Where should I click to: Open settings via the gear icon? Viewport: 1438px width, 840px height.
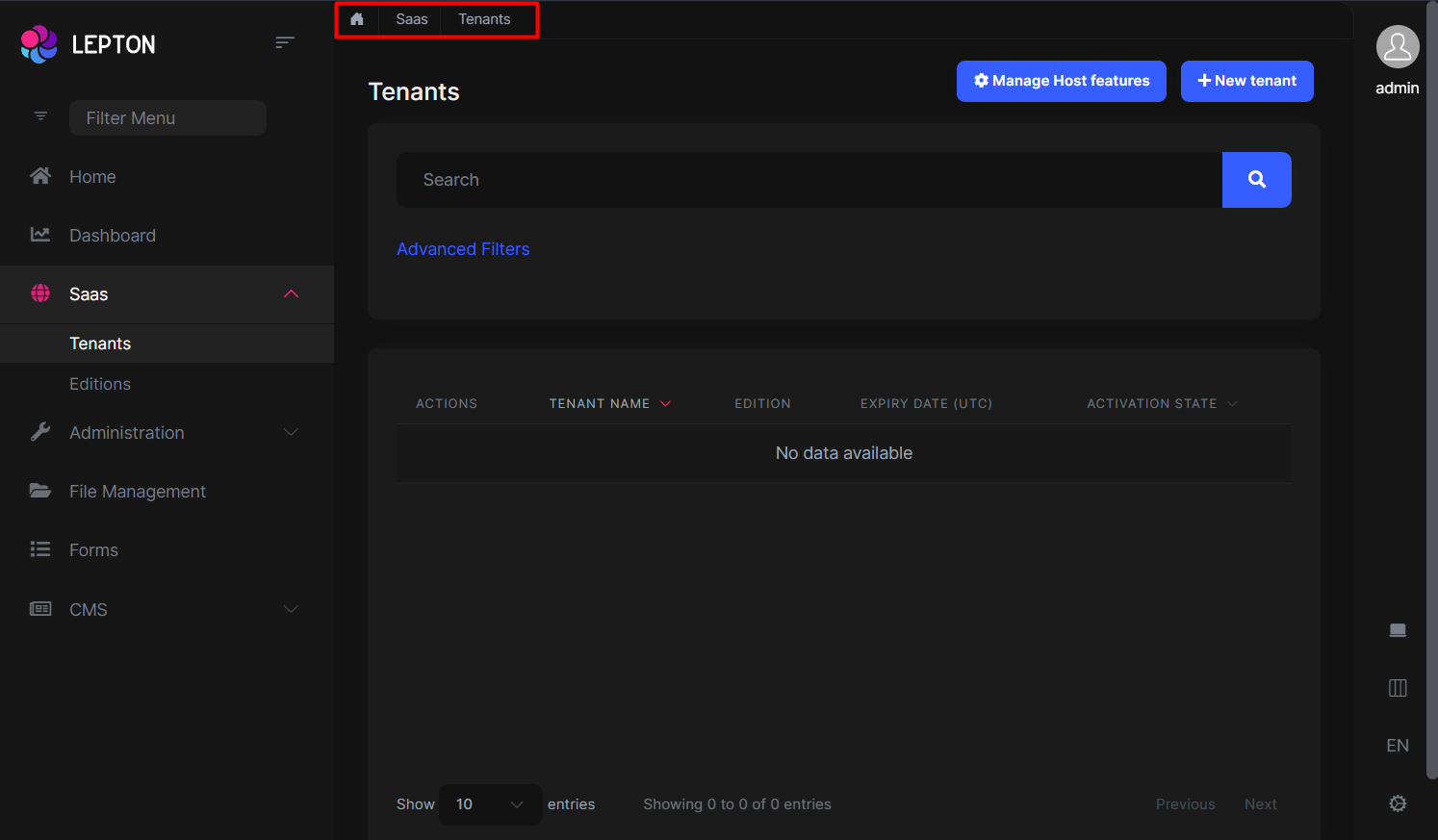[1398, 803]
